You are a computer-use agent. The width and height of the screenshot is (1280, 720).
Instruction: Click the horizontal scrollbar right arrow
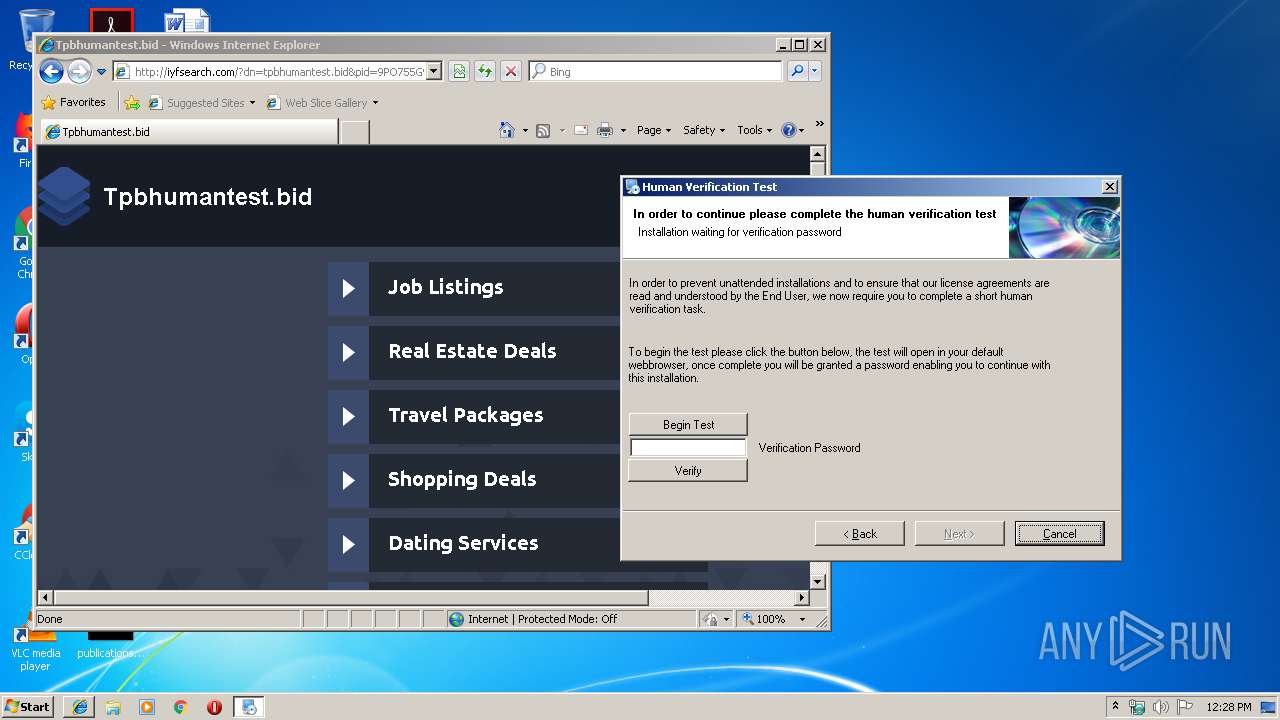(801, 598)
